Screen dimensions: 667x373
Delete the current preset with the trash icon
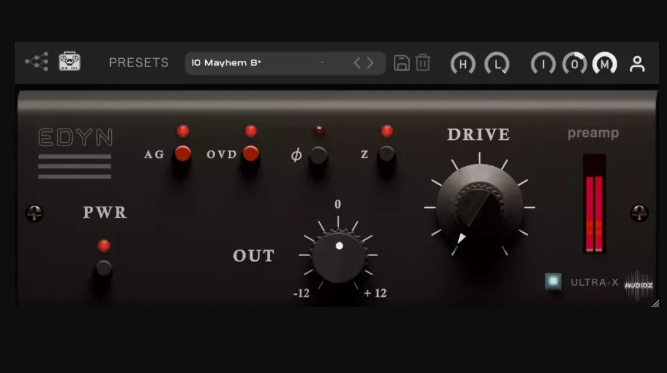tap(423, 63)
